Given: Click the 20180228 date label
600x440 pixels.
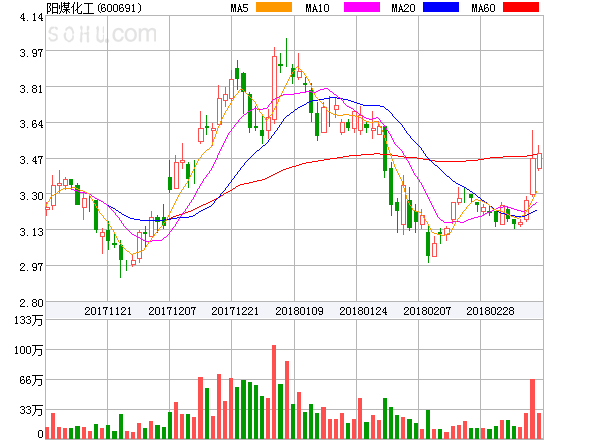Looking at the screenshot, I should [490, 311].
